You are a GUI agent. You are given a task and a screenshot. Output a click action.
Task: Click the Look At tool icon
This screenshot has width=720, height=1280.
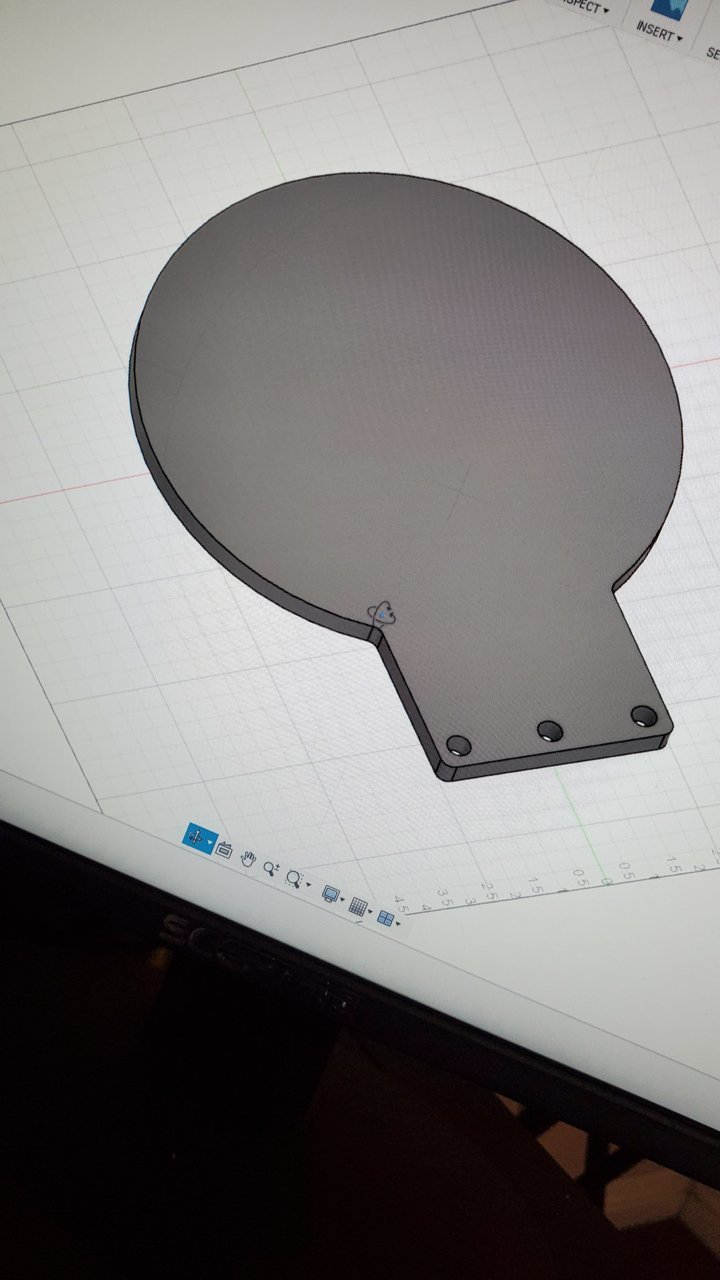[224, 850]
